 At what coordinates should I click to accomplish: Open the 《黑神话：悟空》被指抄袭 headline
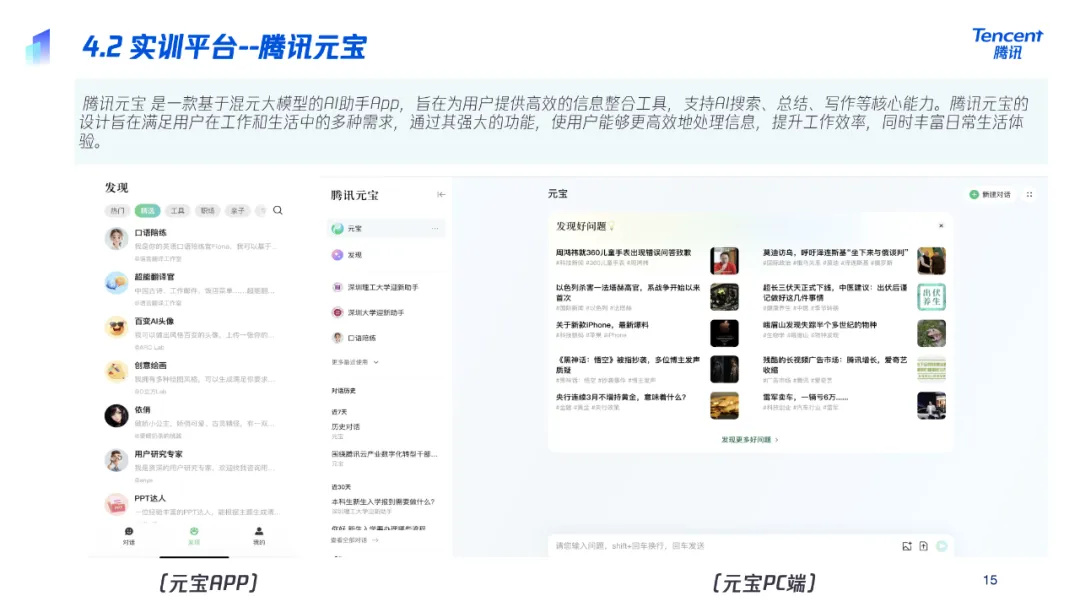click(x=628, y=365)
